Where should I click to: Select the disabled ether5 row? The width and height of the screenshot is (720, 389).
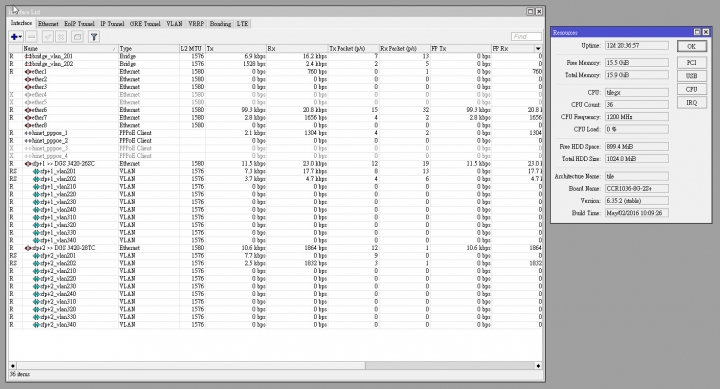276,102
